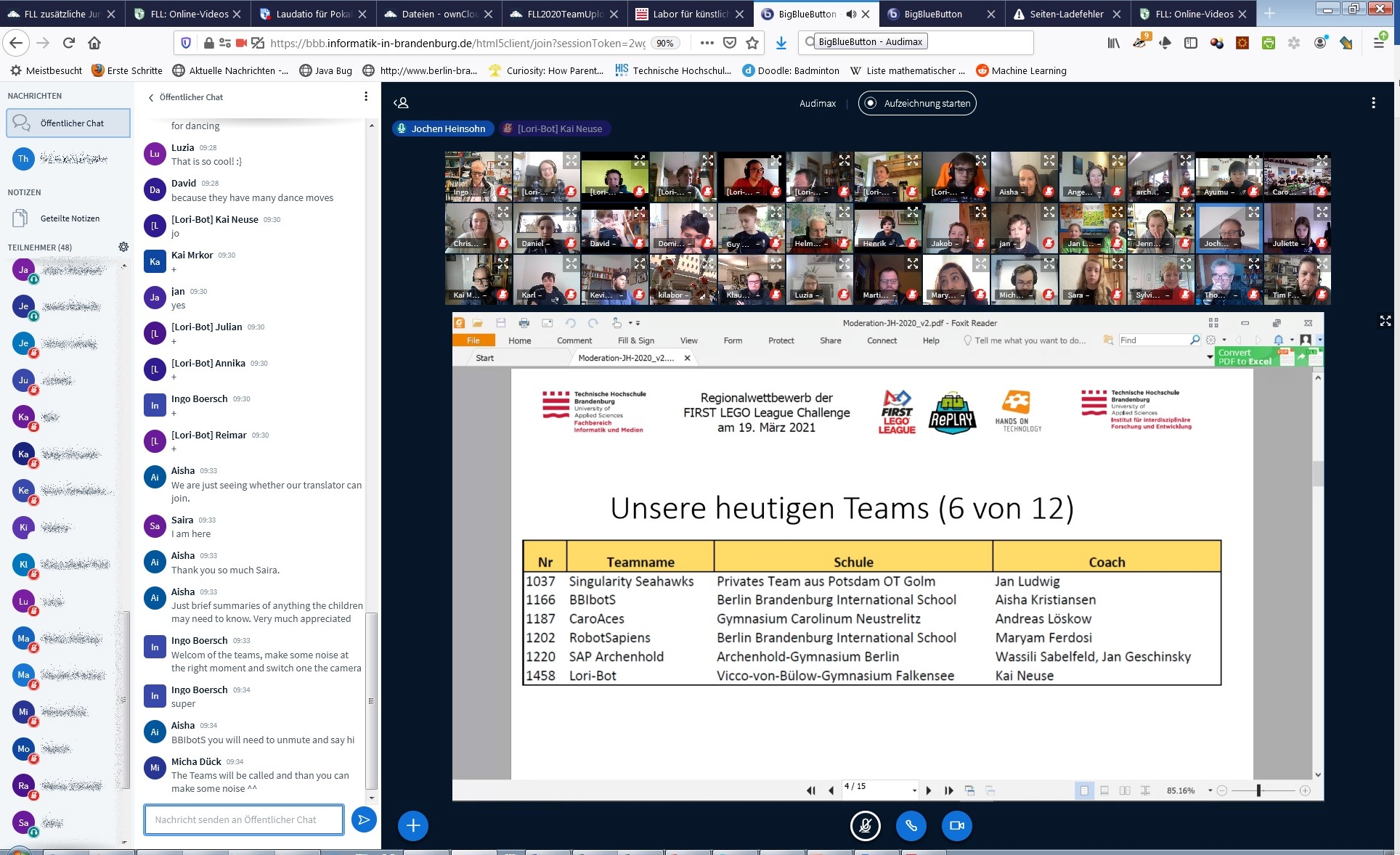The height and width of the screenshot is (855, 1400).
Task: Open Firefox downloads arrow icon
Action: tap(781, 43)
